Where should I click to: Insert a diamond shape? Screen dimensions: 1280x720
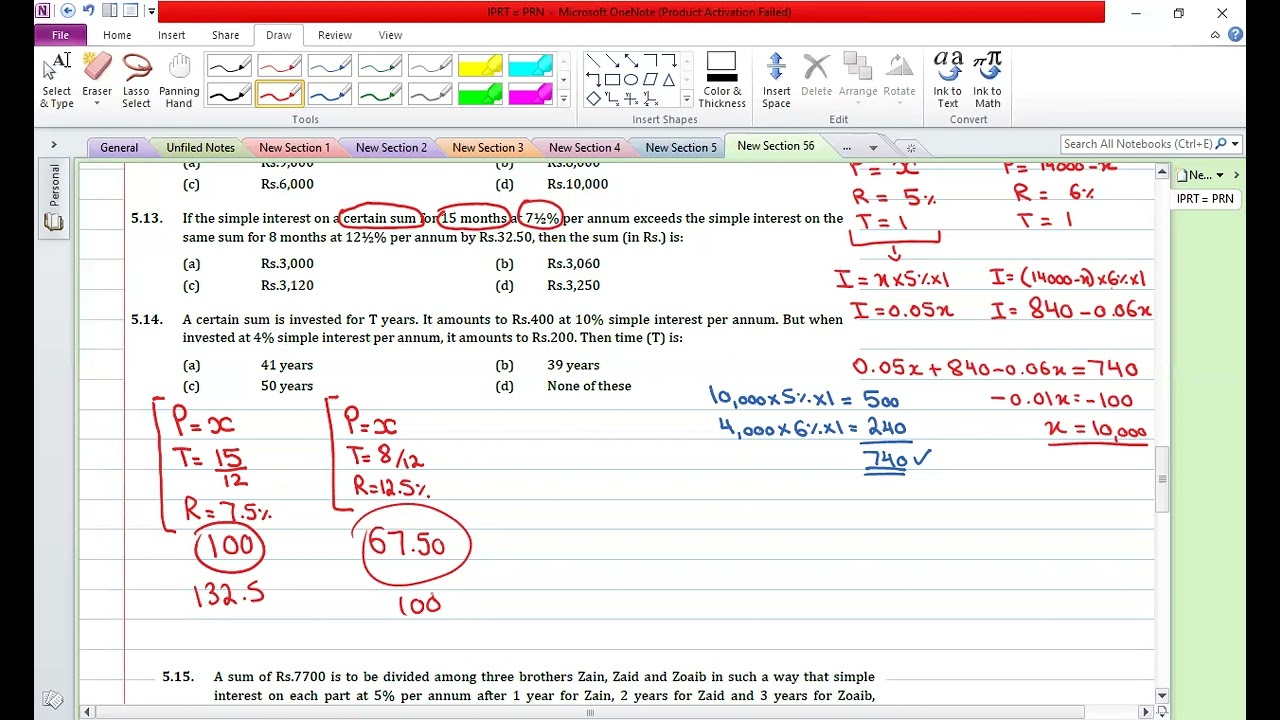(x=593, y=98)
